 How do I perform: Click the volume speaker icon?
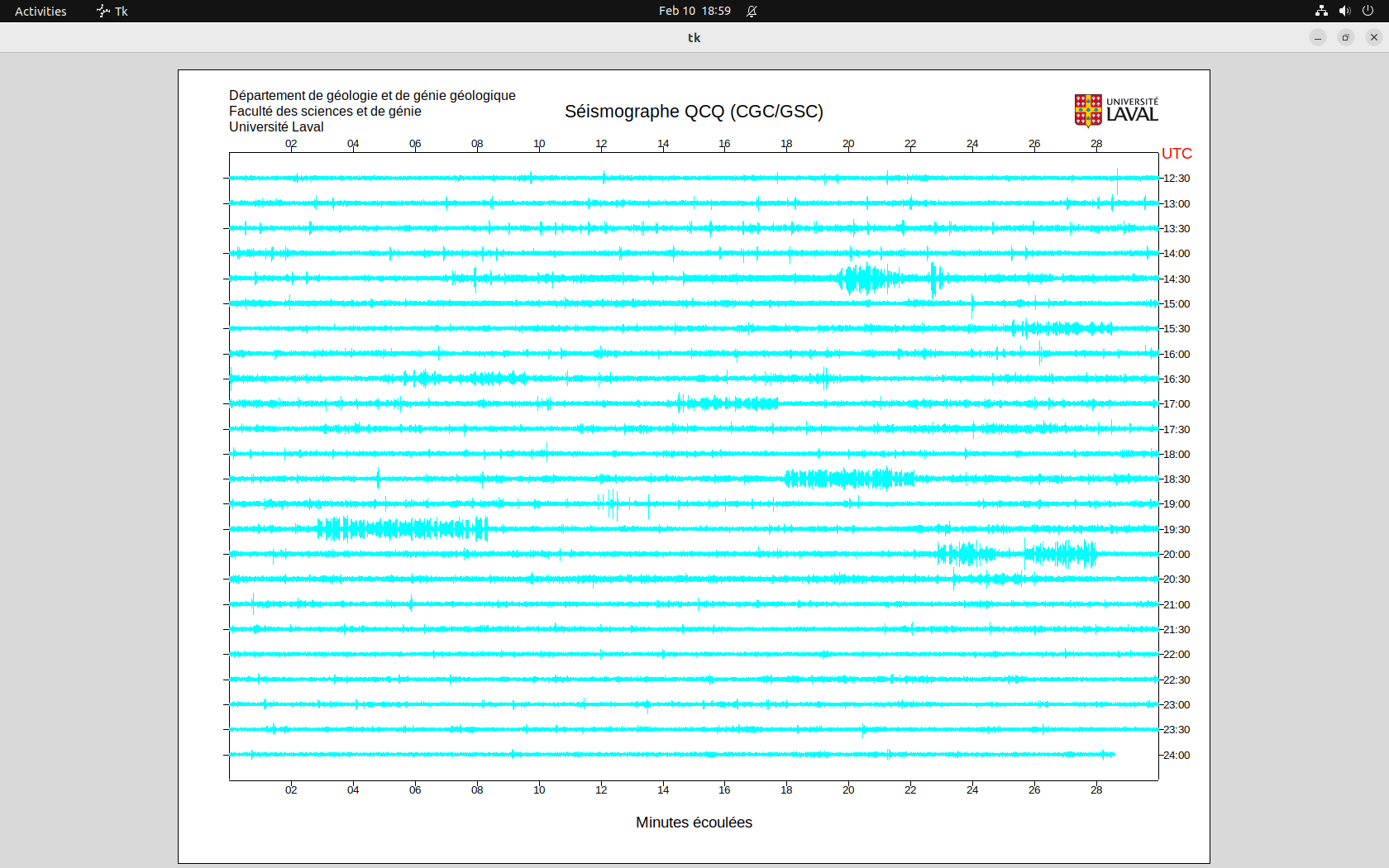tap(1344, 11)
